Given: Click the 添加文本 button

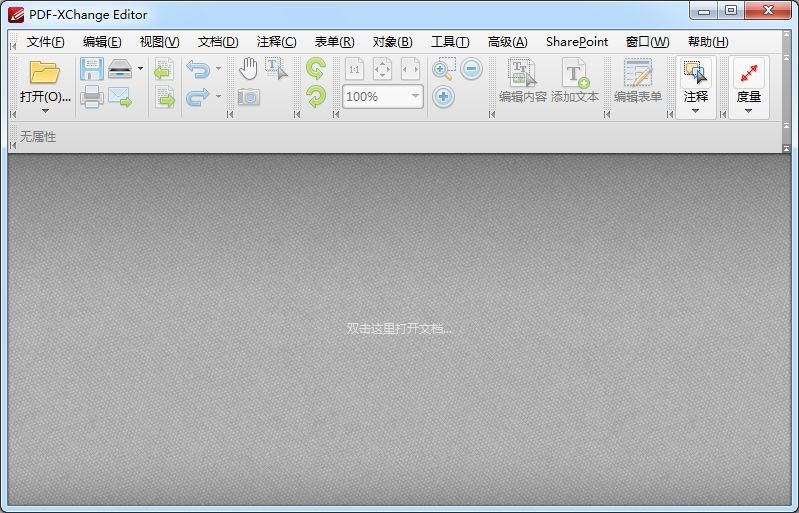Looking at the screenshot, I should 575,80.
